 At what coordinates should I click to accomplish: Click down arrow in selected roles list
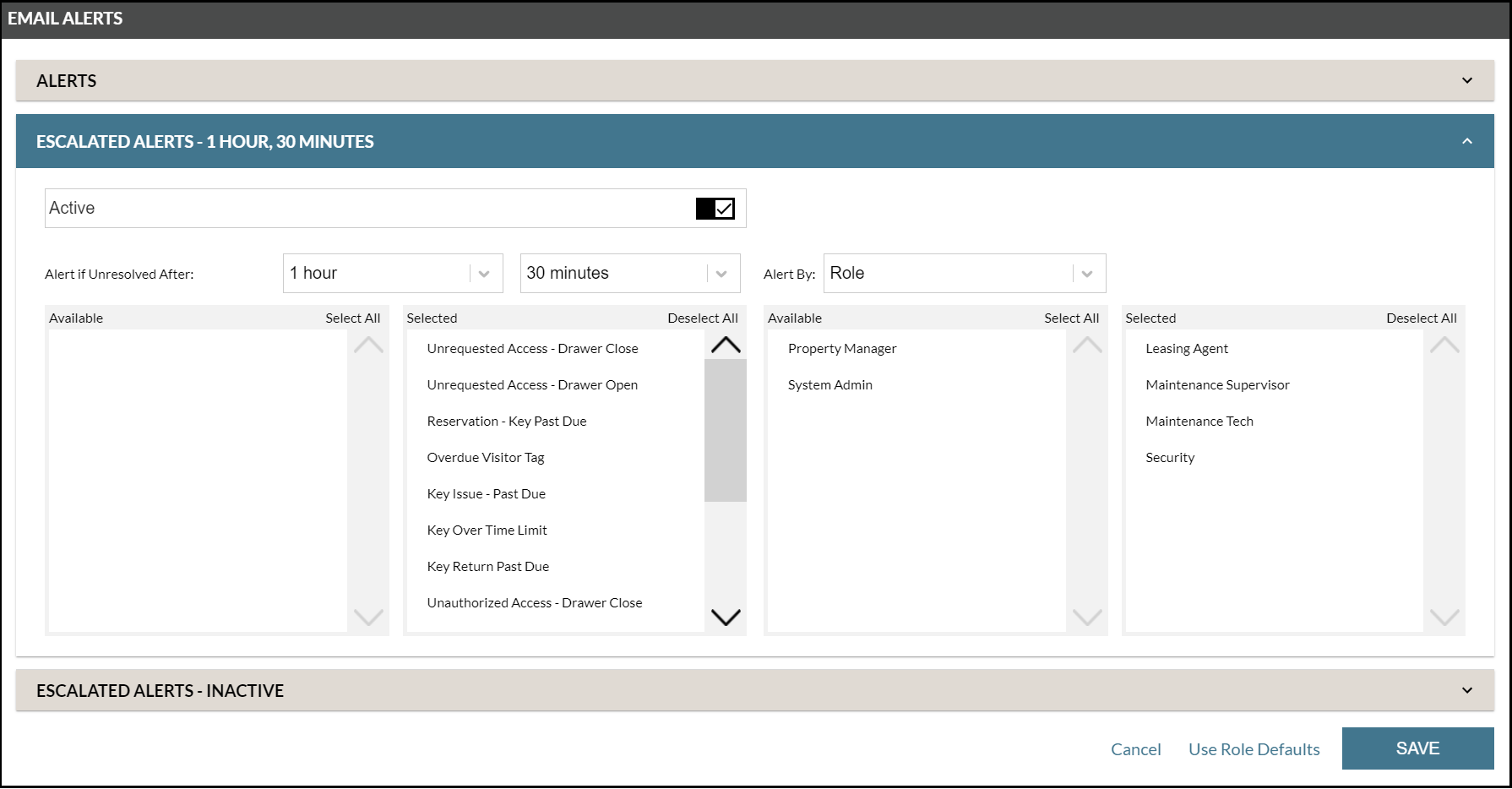(1444, 618)
